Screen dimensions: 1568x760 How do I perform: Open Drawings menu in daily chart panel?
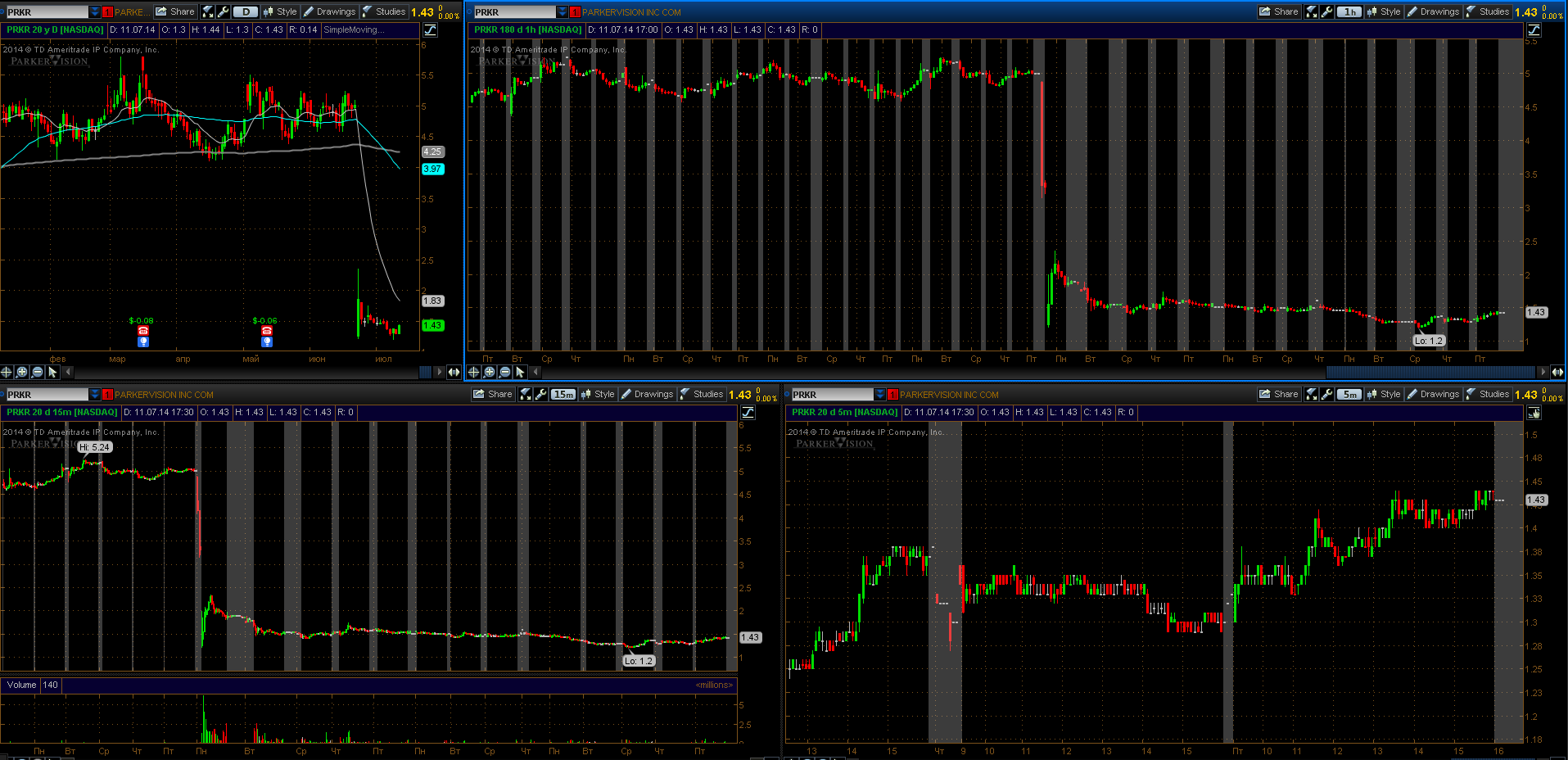[x=329, y=11]
